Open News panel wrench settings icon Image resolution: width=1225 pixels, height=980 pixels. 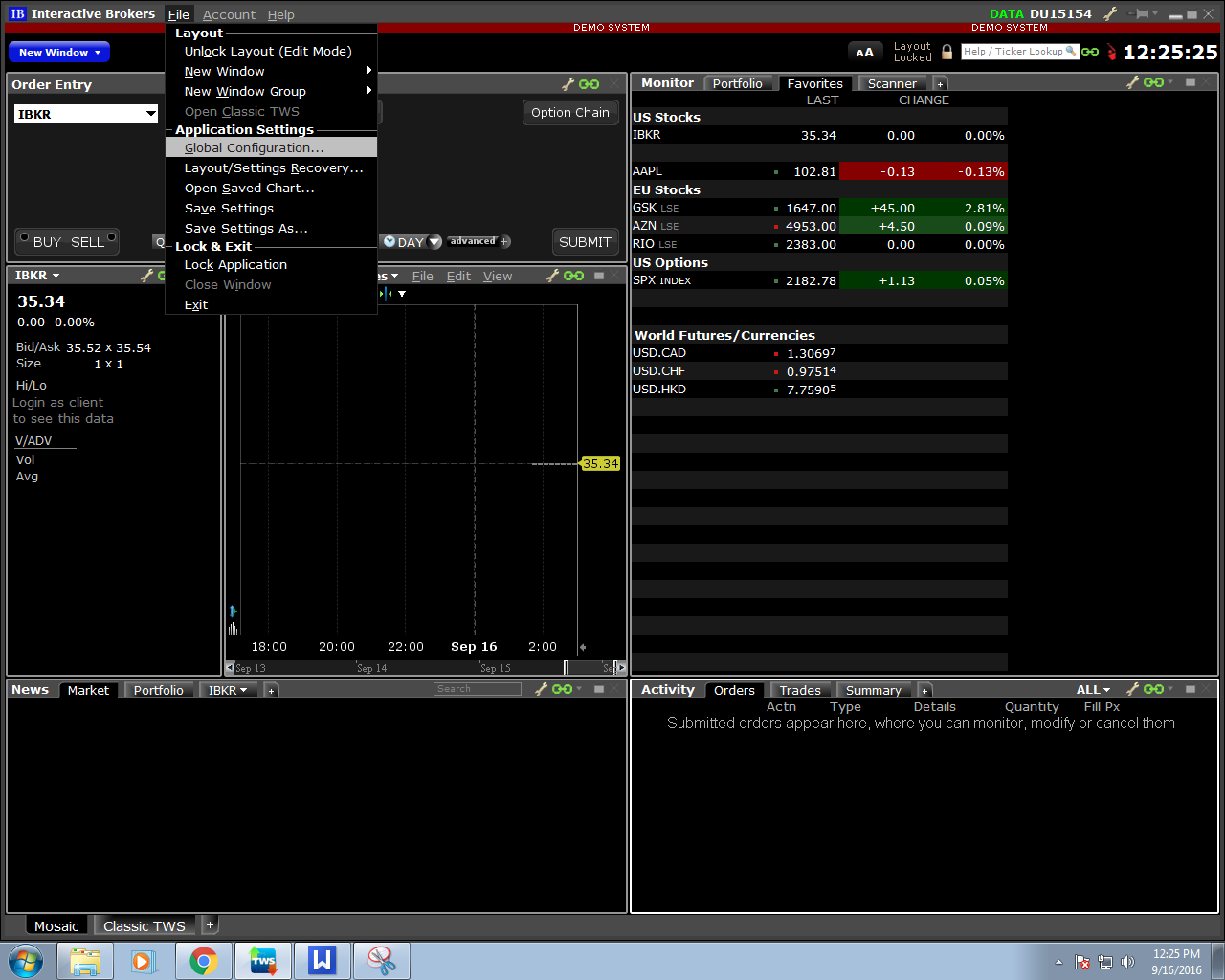point(541,689)
